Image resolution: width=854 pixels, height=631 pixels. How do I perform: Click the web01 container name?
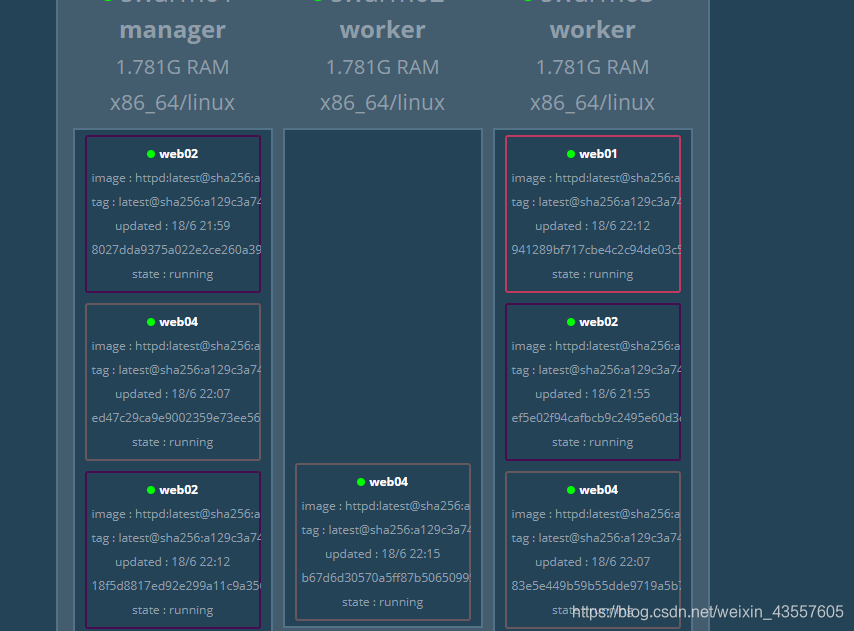[598, 154]
